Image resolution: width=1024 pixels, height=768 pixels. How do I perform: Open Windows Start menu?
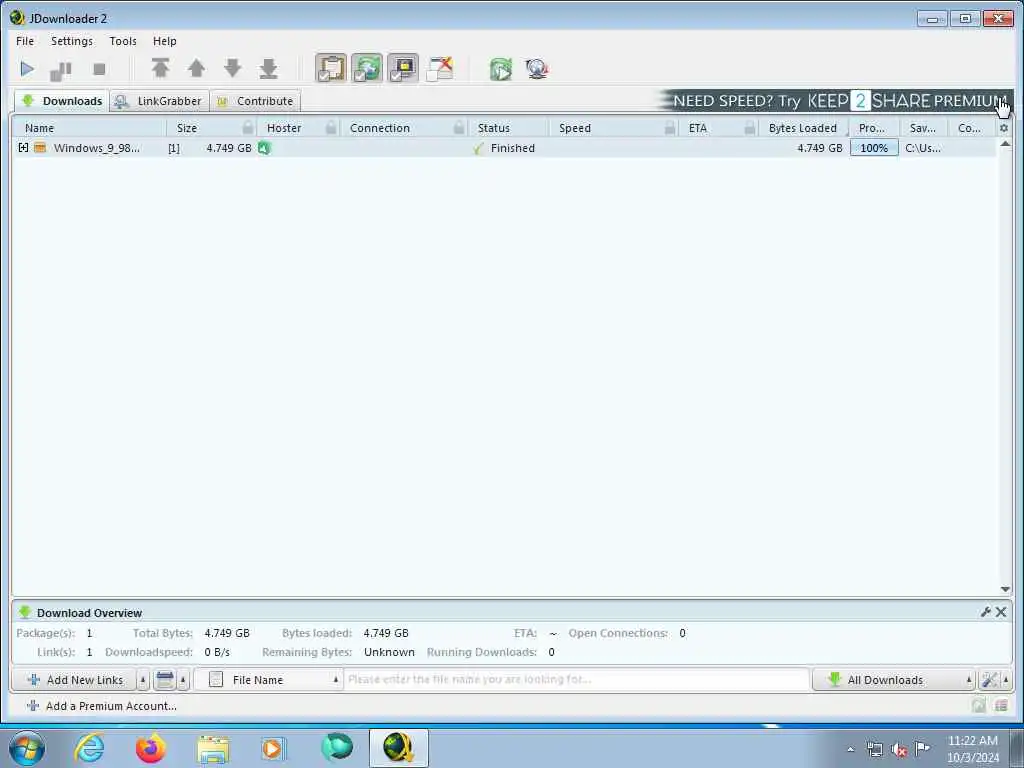point(27,748)
